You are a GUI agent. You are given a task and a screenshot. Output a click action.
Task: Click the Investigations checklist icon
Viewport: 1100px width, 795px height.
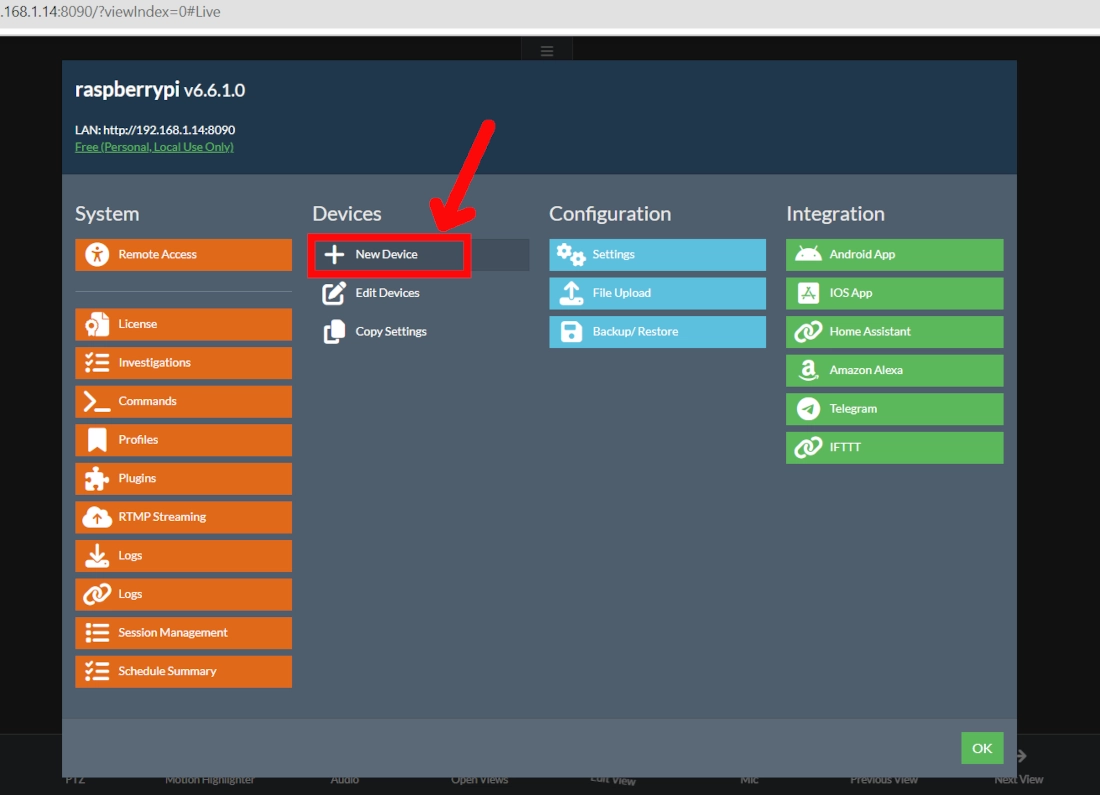97,363
